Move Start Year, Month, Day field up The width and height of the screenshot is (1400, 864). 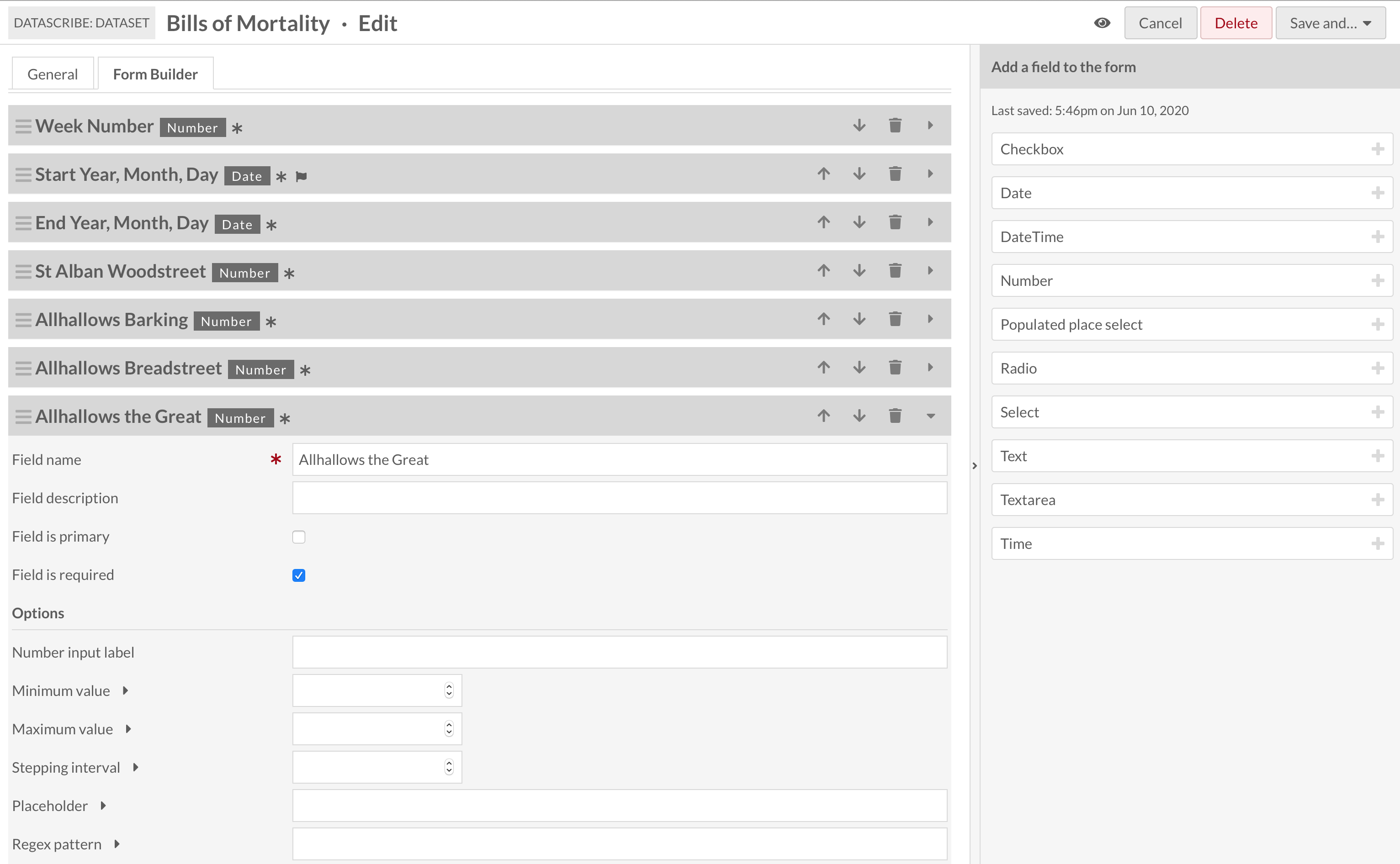tap(823, 174)
